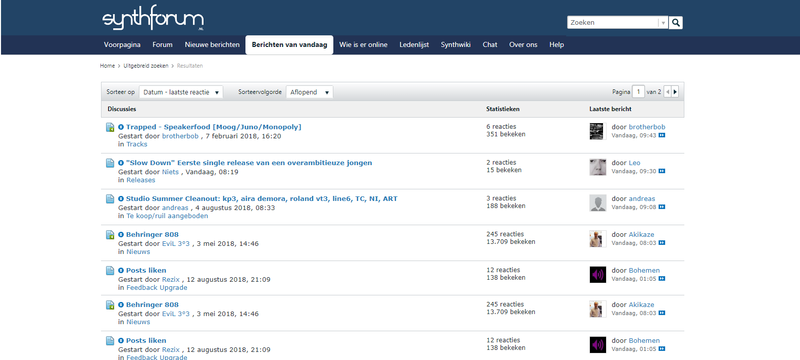The image size is (800, 360).
Task: Click the Slow Down thread status icon
Action: (110, 163)
